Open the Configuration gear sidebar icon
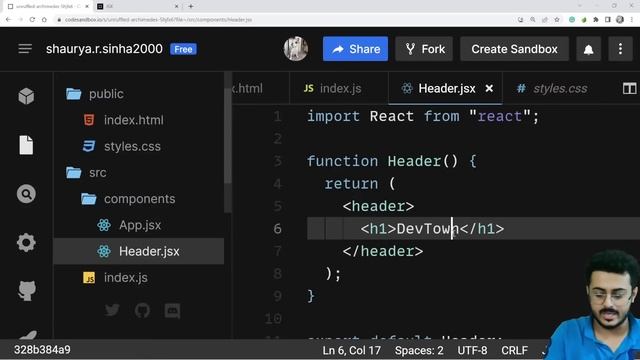The height and width of the screenshot is (360, 640). pos(26,243)
